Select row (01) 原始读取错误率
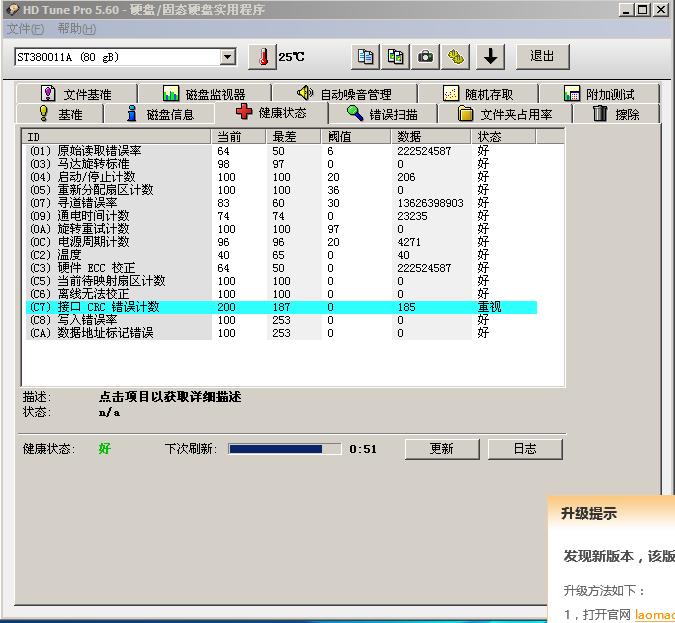Screen dimensions: 675x623 (282, 151)
